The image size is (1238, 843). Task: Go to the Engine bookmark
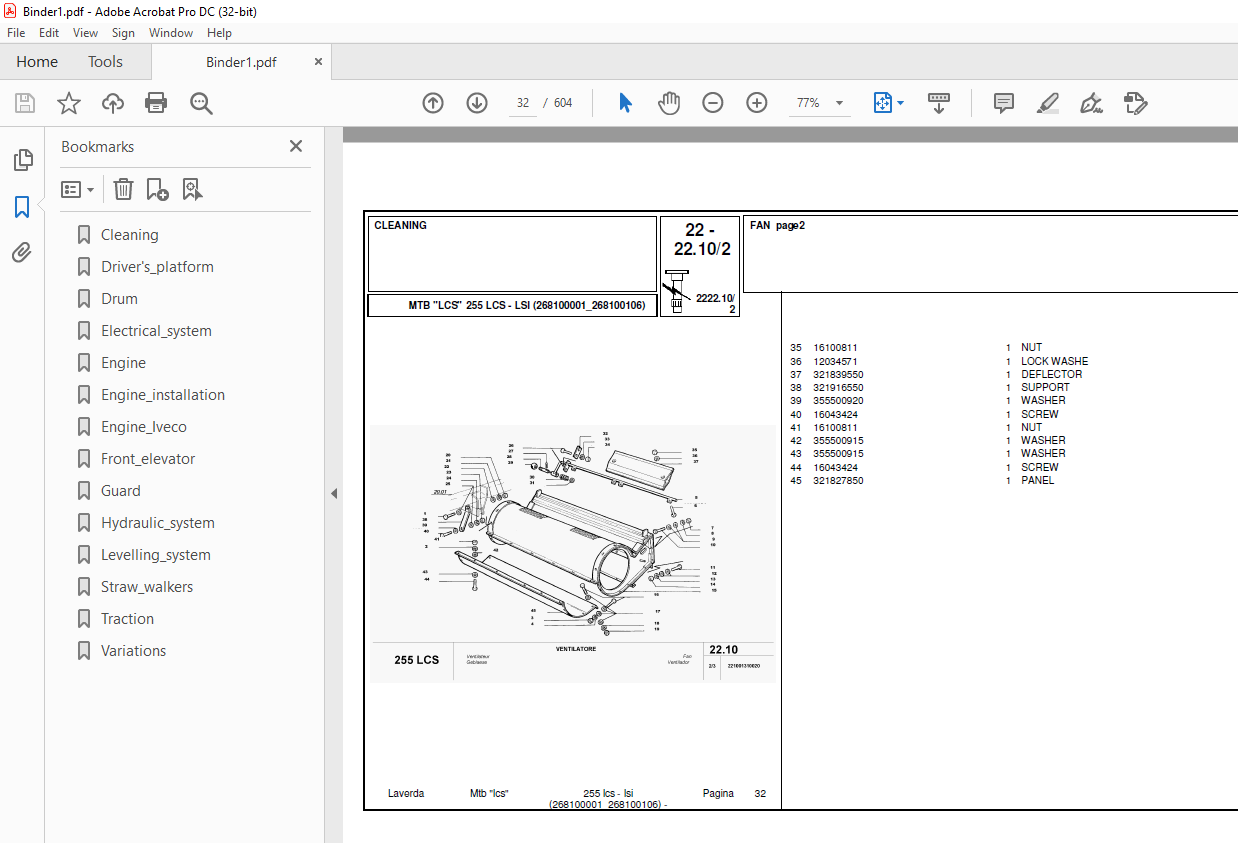(x=123, y=363)
